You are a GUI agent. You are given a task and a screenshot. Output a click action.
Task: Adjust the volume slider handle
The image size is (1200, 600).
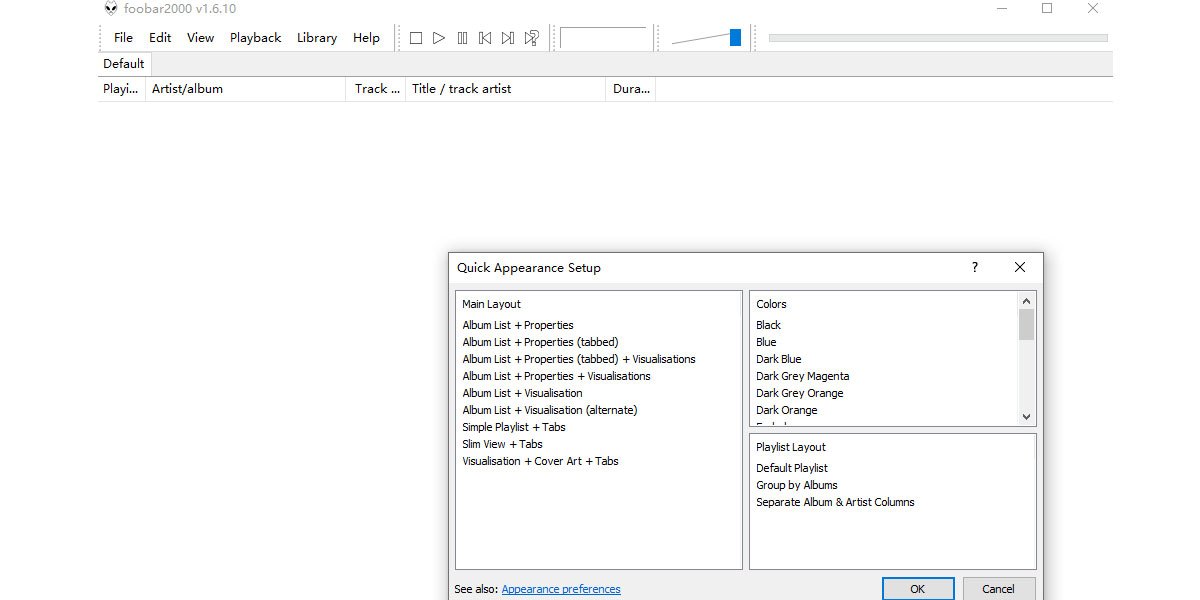(735, 38)
